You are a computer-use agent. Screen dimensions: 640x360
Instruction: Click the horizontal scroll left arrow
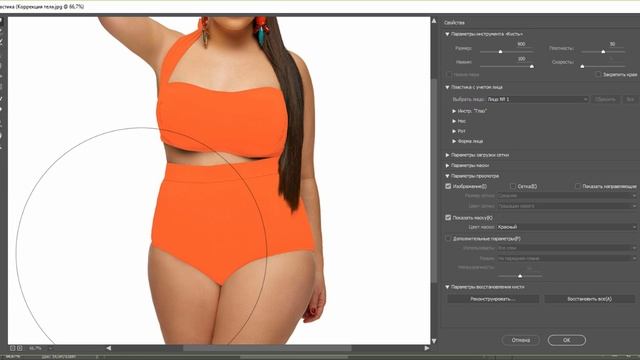click(x=109, y=348)
